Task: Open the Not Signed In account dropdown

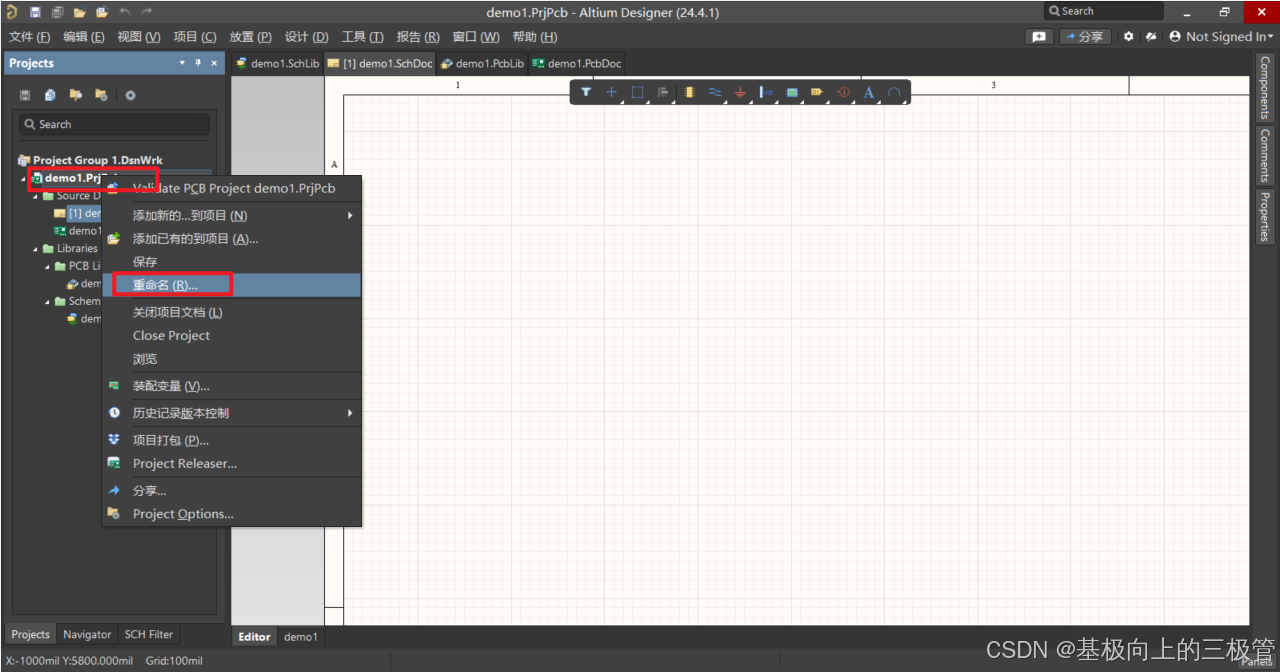Action: pos(1221,36)
